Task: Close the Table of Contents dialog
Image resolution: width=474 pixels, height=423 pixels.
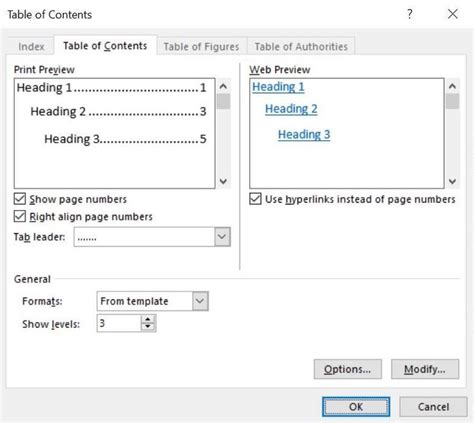Action: pyautogui.click(x=453, y=14)
